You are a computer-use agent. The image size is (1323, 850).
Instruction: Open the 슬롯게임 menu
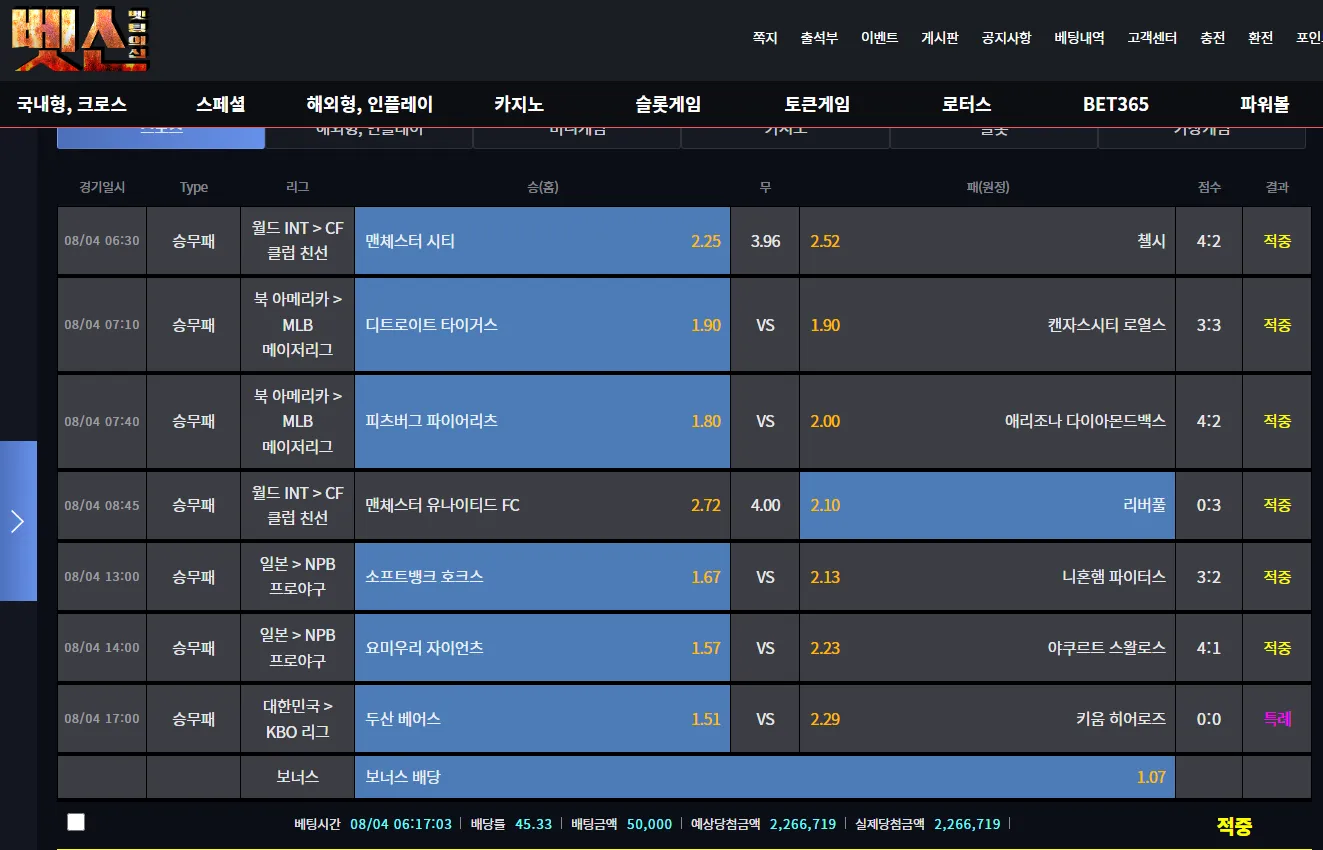(668, 104)
